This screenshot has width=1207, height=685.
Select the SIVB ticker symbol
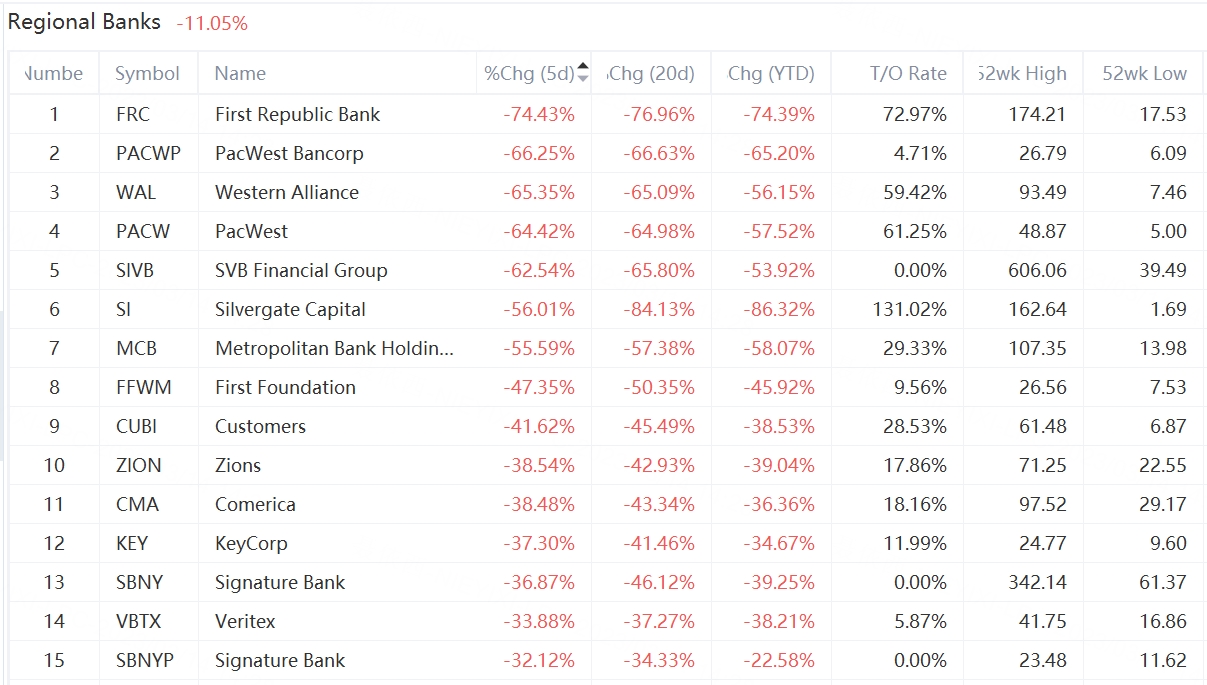[135, 270]
